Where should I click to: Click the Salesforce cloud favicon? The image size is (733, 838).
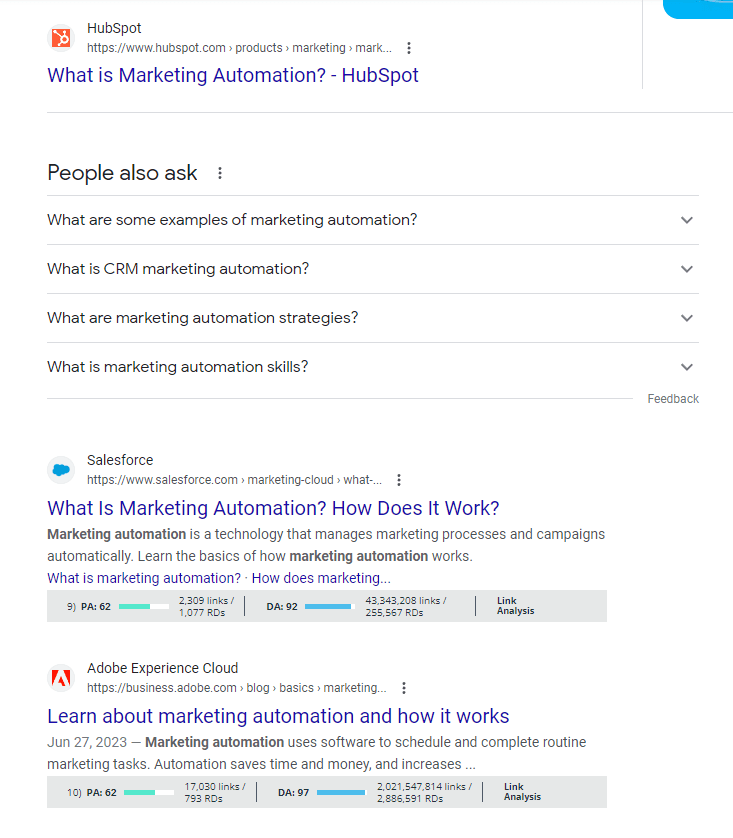tap(62, 470)
